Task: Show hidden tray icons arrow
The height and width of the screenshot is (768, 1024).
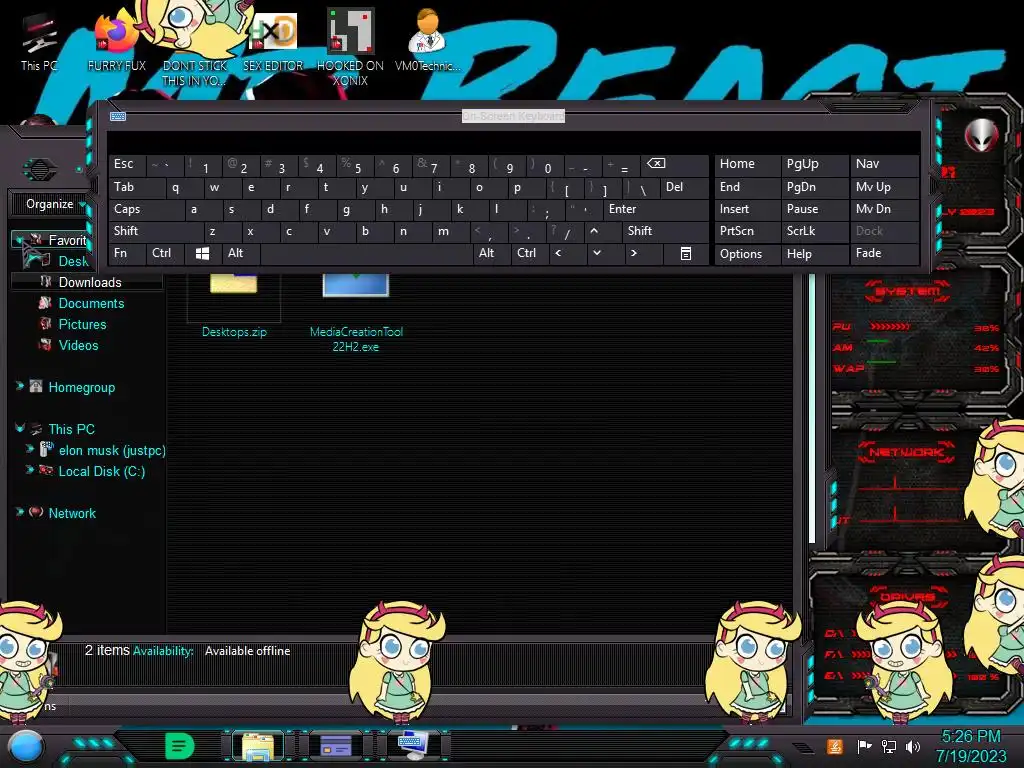Action: coord(803,748)
